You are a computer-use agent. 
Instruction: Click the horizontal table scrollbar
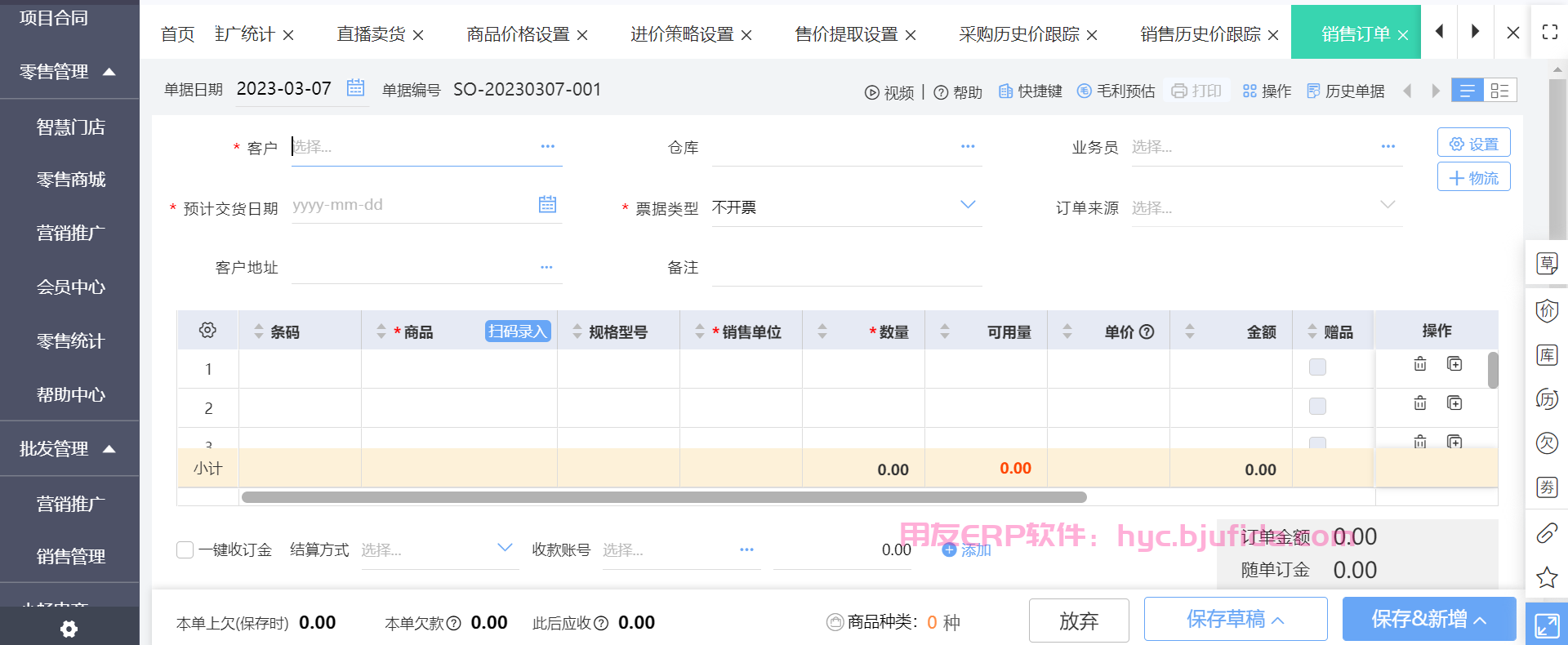(664, 497)
